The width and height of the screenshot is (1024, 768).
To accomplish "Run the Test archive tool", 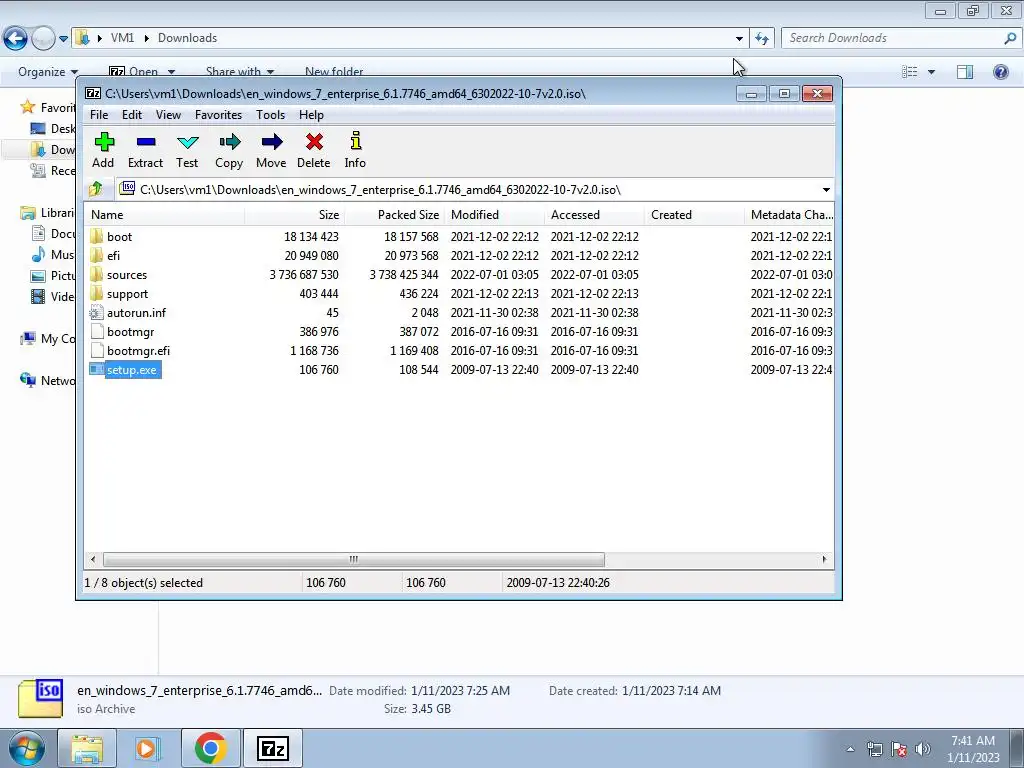I will [187, 150].
